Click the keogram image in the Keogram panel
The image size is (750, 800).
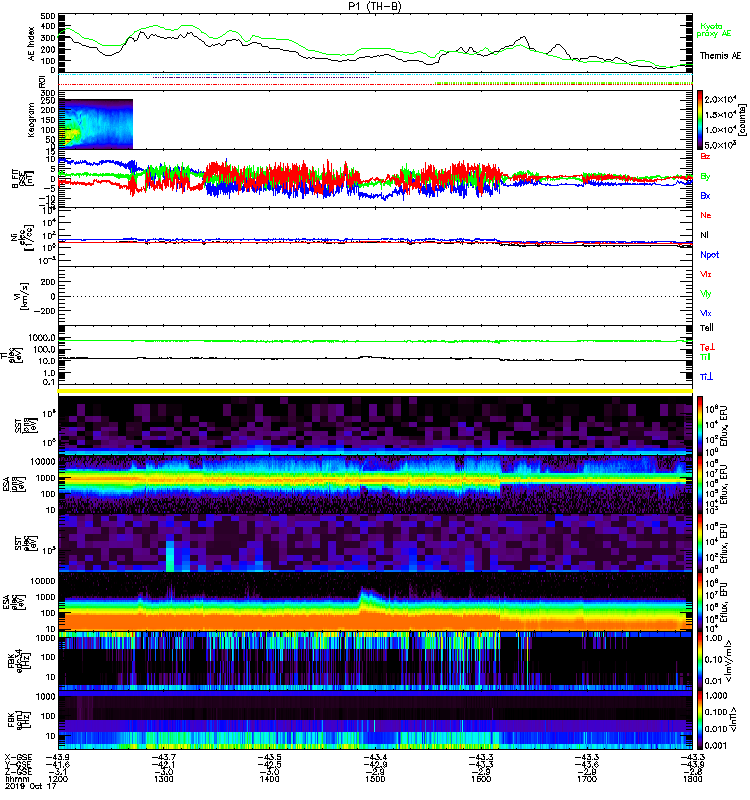click(x=96, y=123)
